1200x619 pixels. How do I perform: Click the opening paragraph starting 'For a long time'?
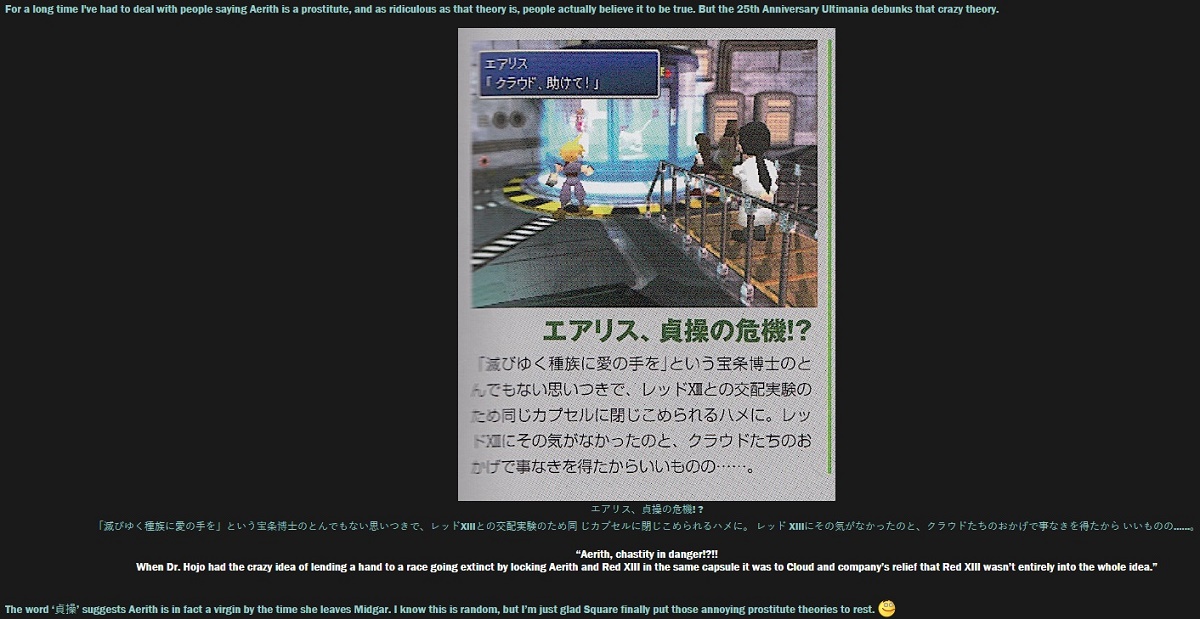502,9
